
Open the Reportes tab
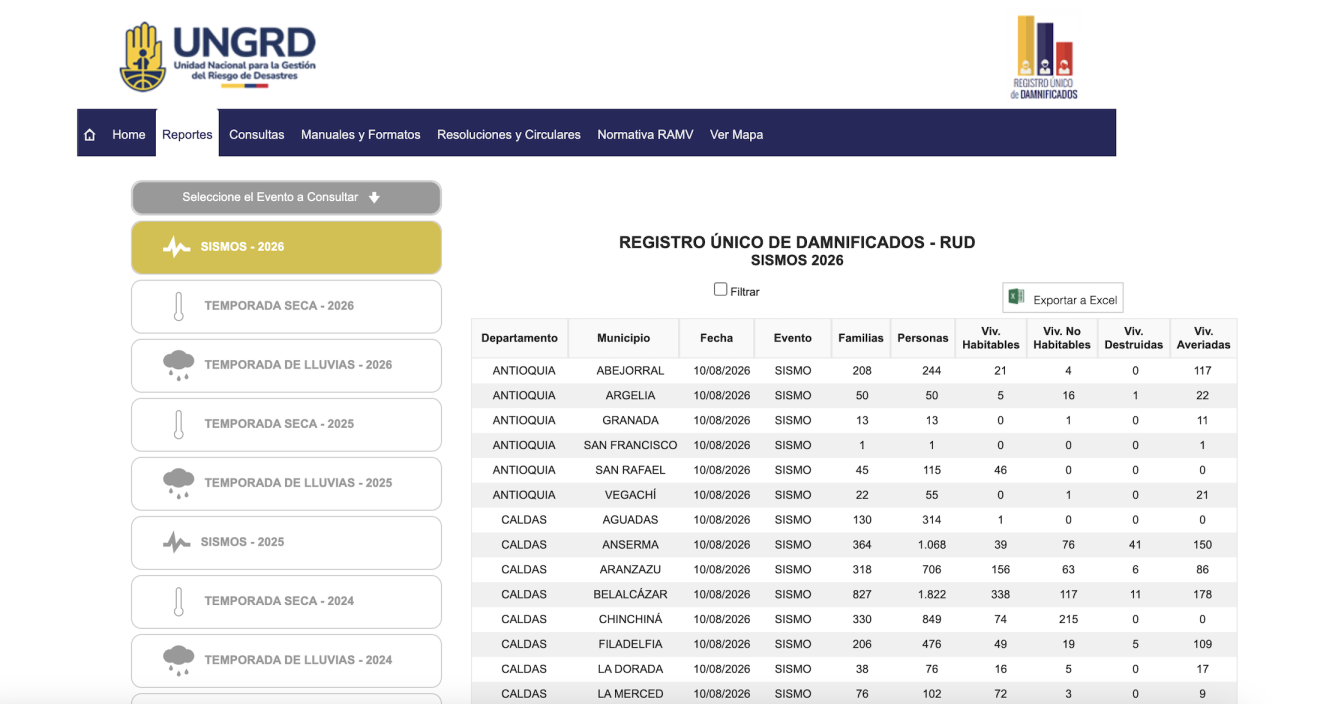point(187,135)
